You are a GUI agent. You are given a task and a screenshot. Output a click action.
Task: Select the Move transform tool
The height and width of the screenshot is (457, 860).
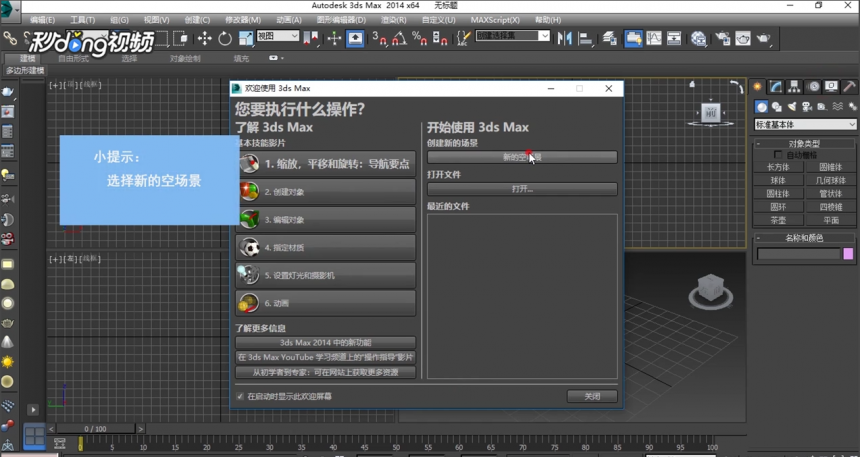click(x=205, y=38)
